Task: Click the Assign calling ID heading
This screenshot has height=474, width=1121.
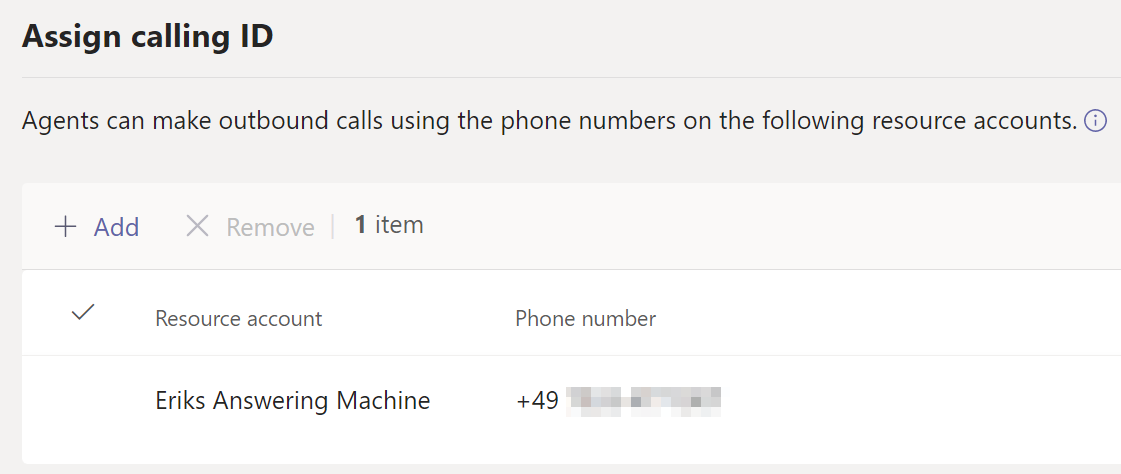Action: point(148,37)
